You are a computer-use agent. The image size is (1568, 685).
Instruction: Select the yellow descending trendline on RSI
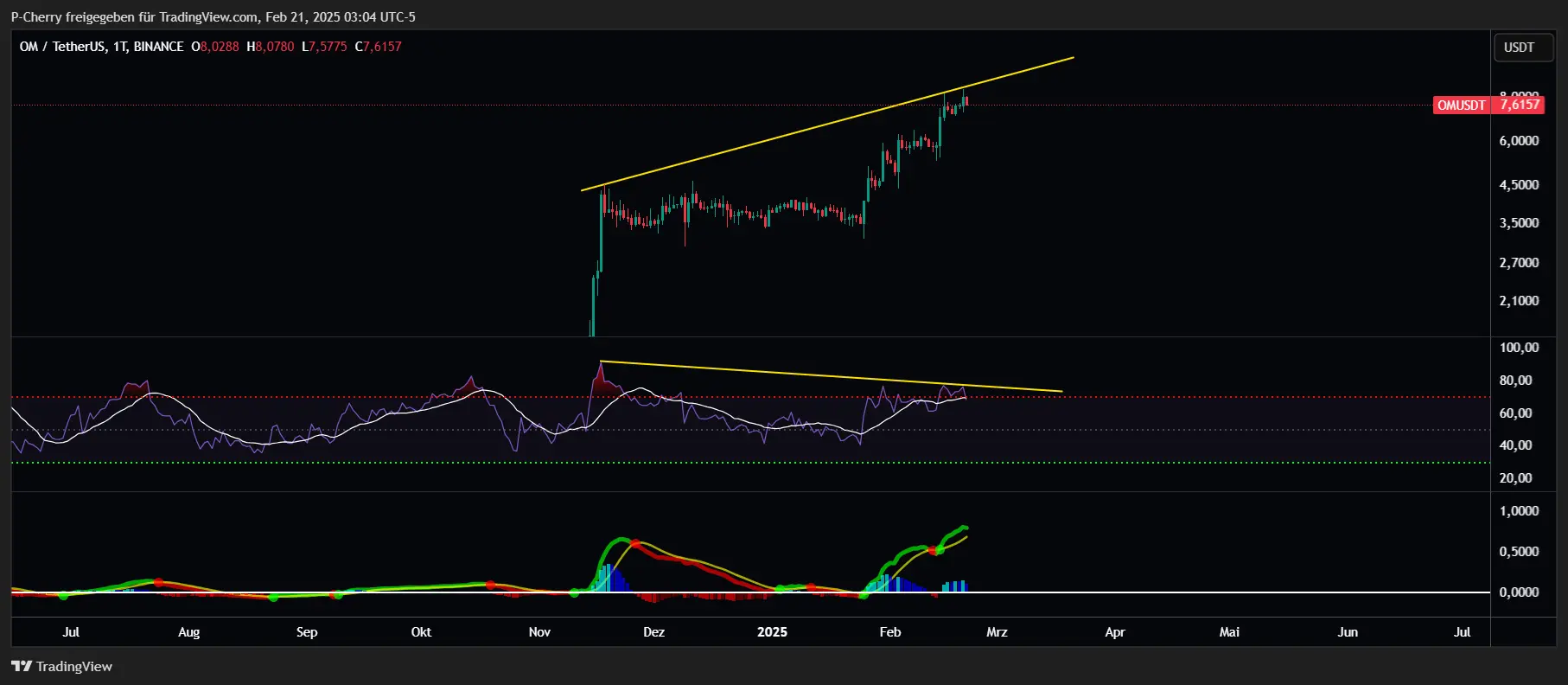click(x=831, y=376)
